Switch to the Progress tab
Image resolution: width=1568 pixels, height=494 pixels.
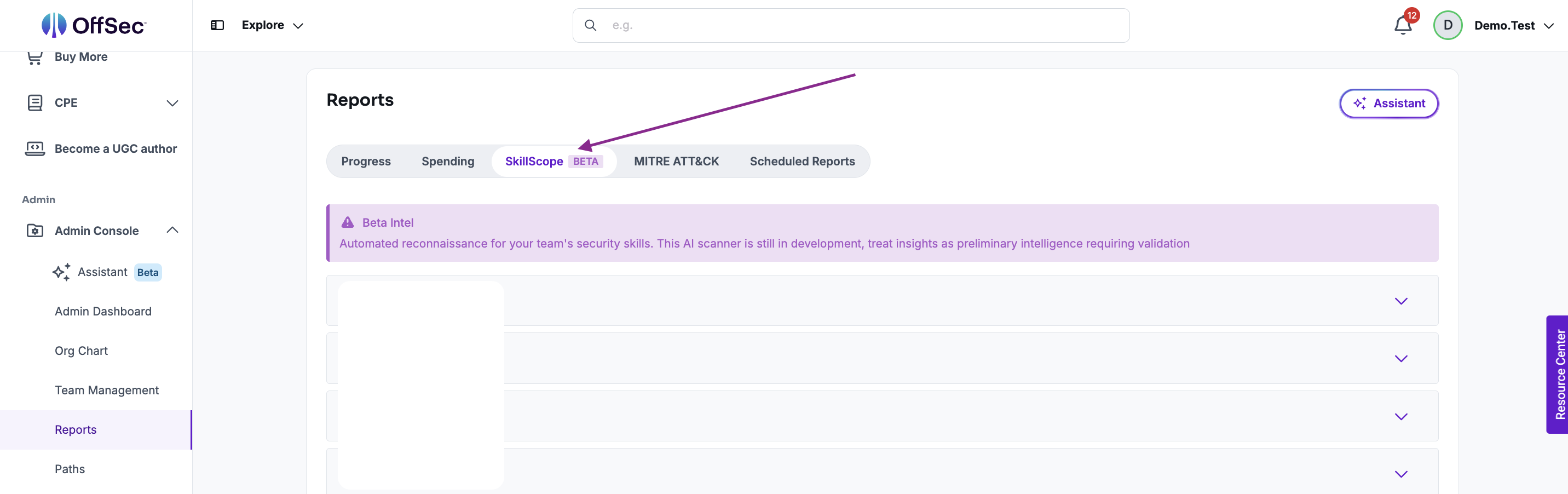[366, 162]
